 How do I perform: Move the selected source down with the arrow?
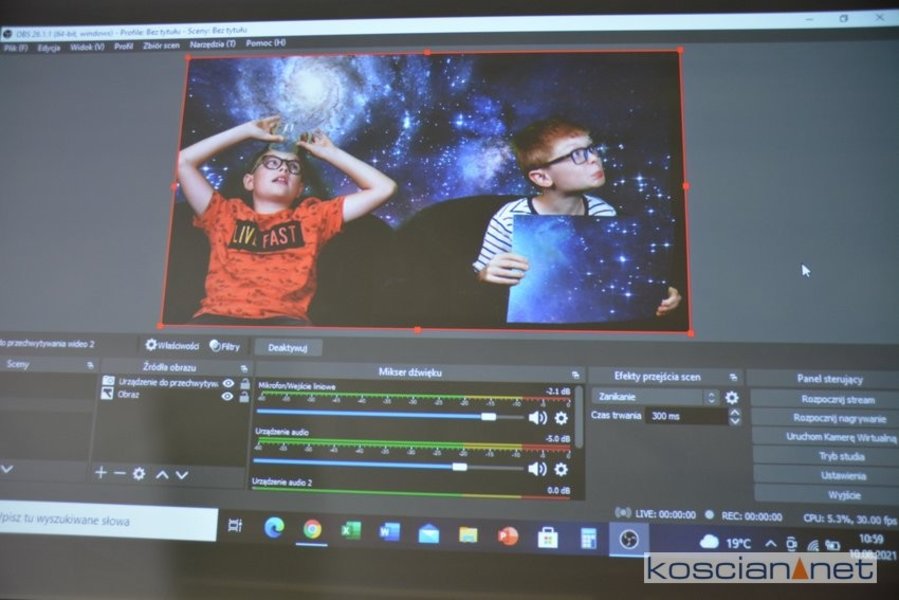[182, 474]
